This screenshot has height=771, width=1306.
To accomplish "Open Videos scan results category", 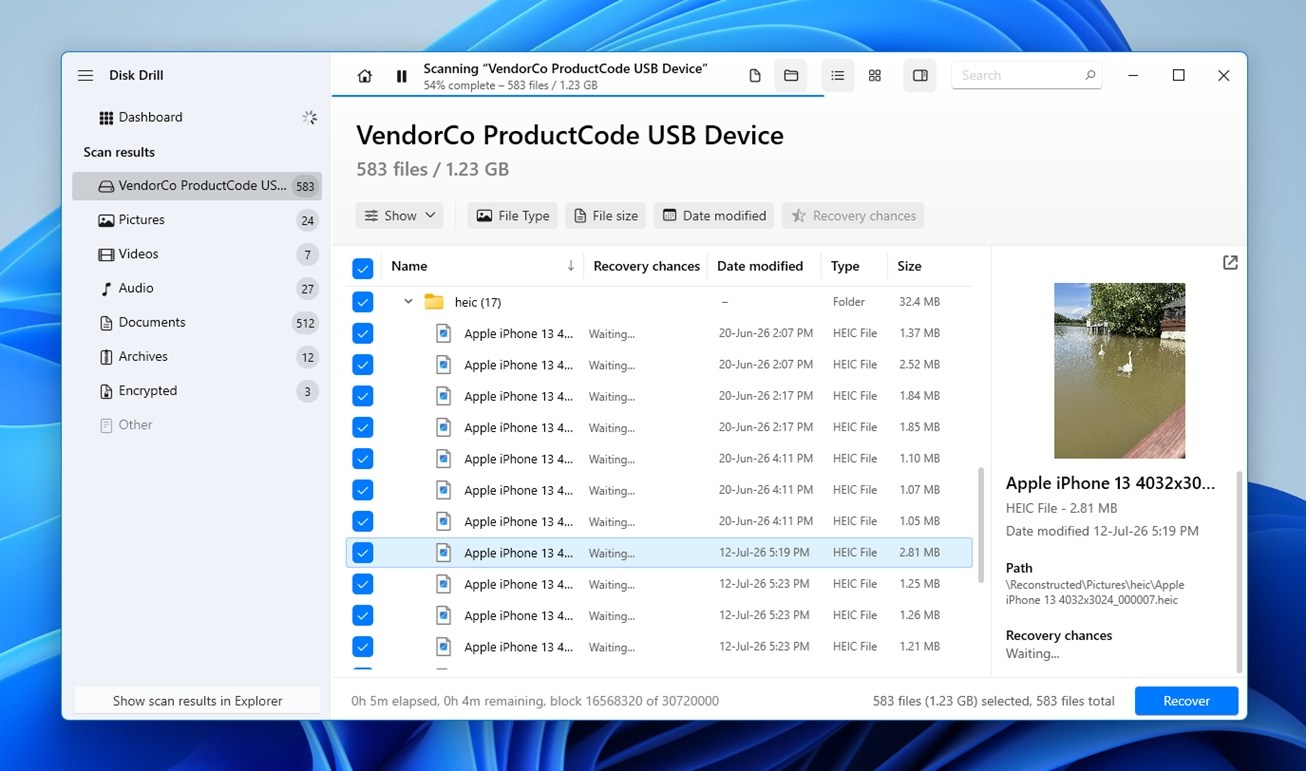I will (x=197, y=254).
